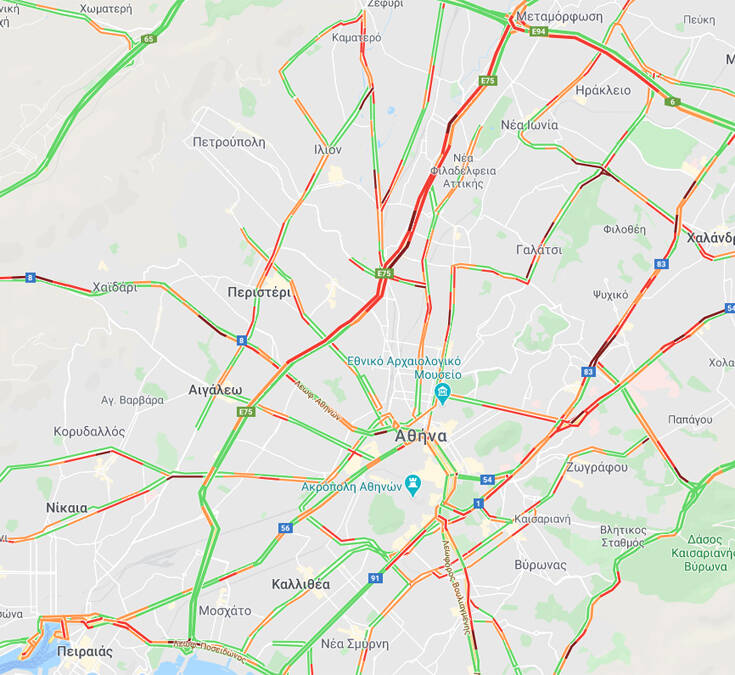Viewport: 735px width, 675px height.
Task: Click the Γαλάτσι district label
Action: 539,250
